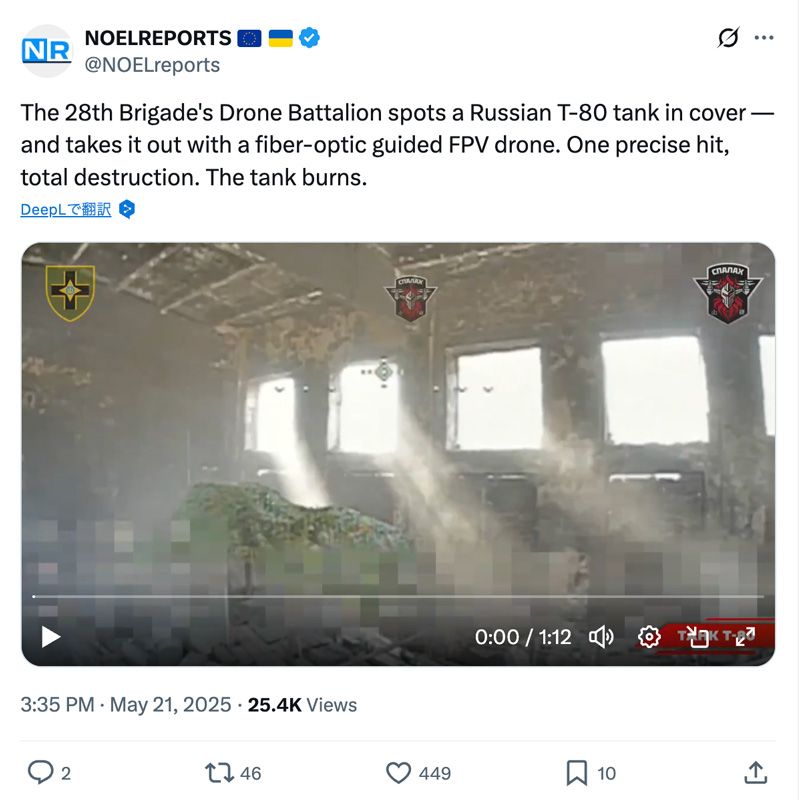Click the blue verified badge
800x800 pixels.
click(309, 38)
